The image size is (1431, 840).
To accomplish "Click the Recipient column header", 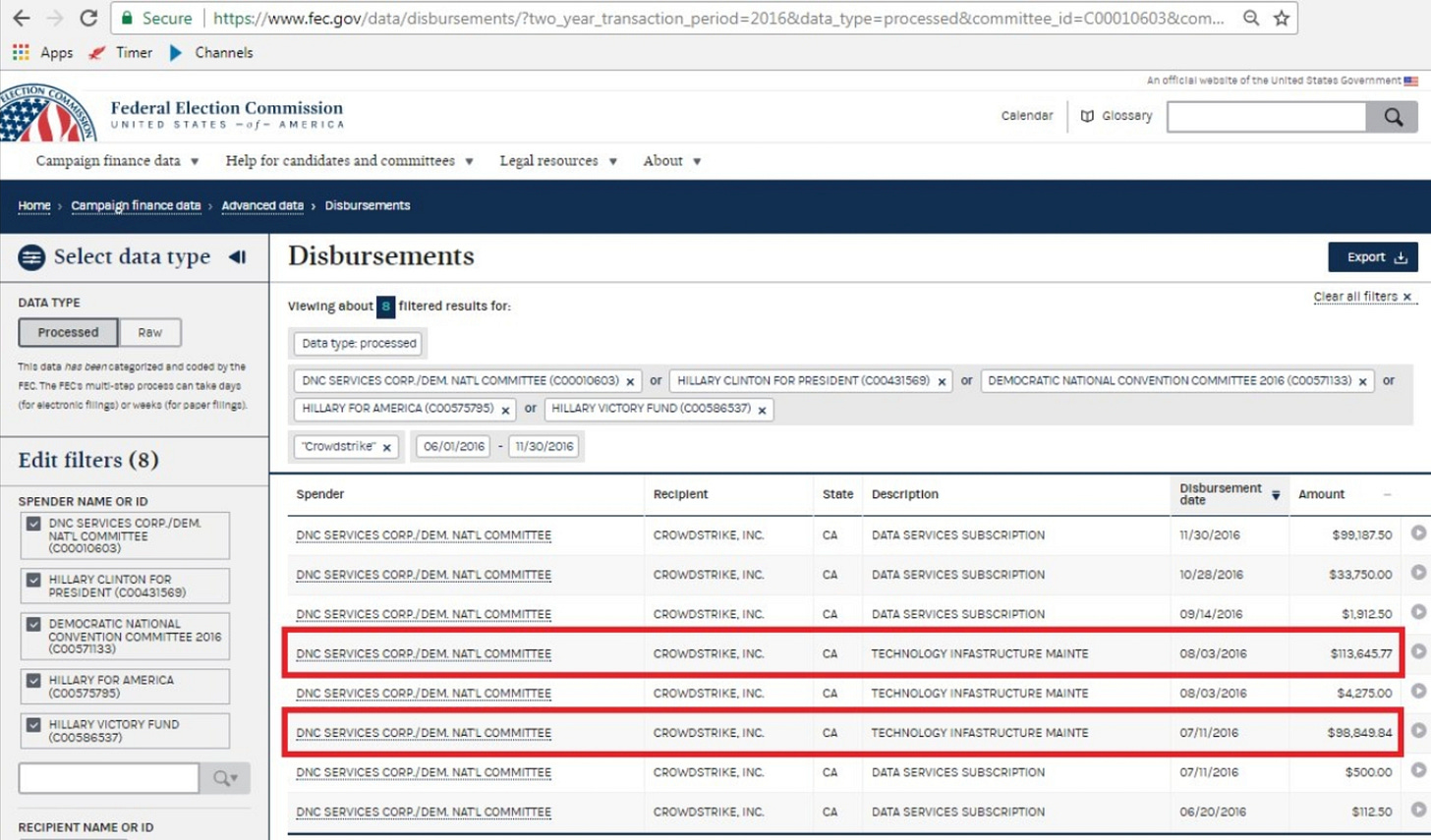I will click(680, 494).
